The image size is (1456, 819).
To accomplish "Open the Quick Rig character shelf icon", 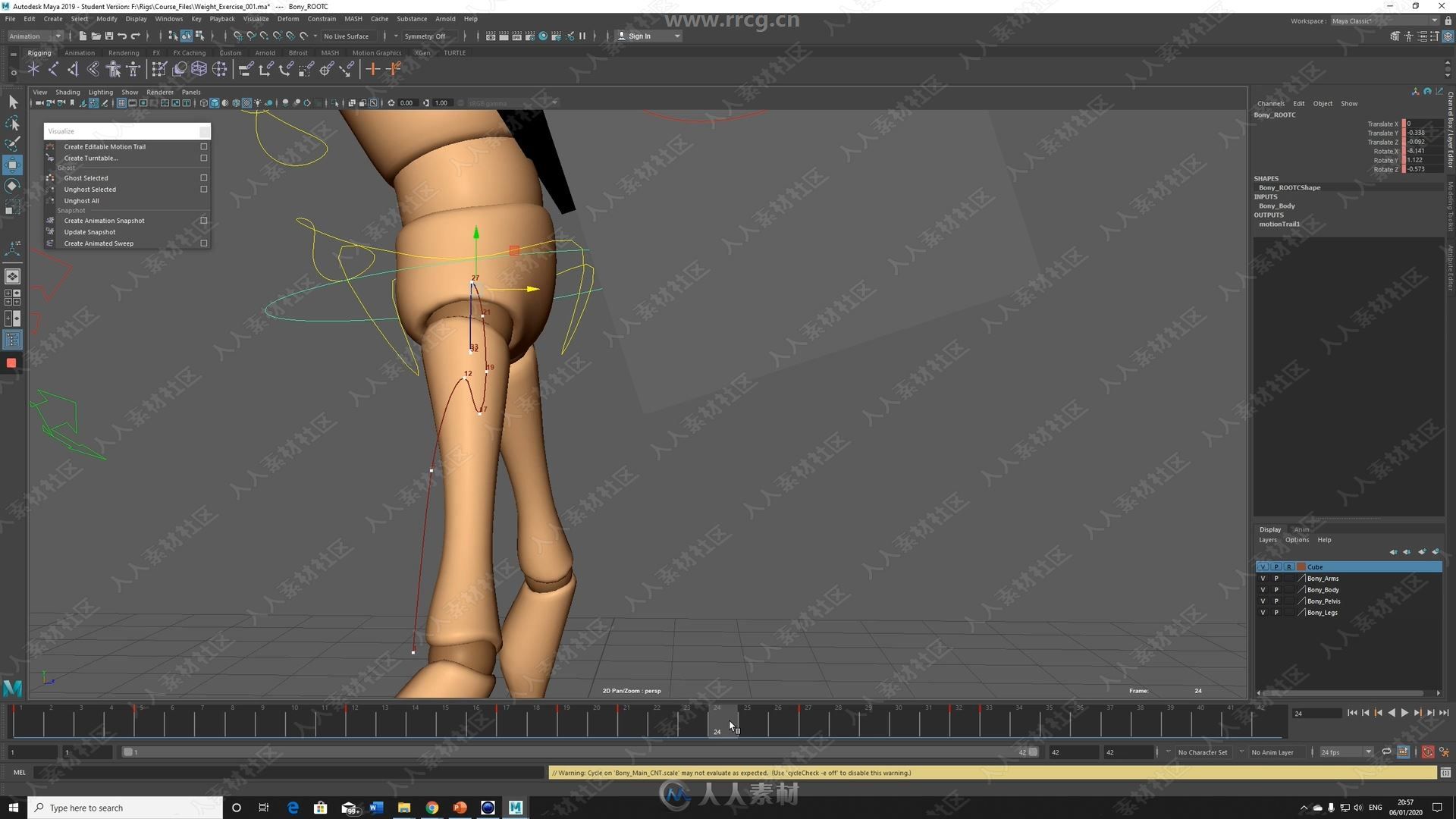I will [114, 70].
